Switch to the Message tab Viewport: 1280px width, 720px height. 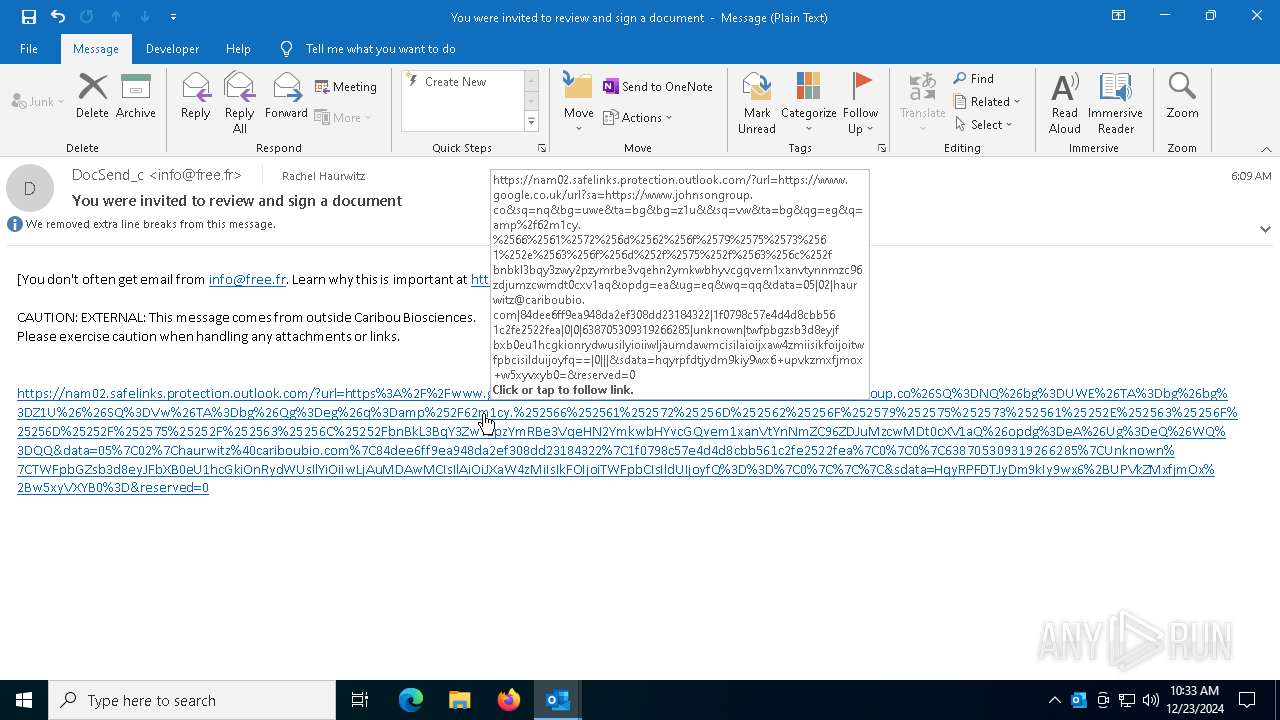pos(96,48)
